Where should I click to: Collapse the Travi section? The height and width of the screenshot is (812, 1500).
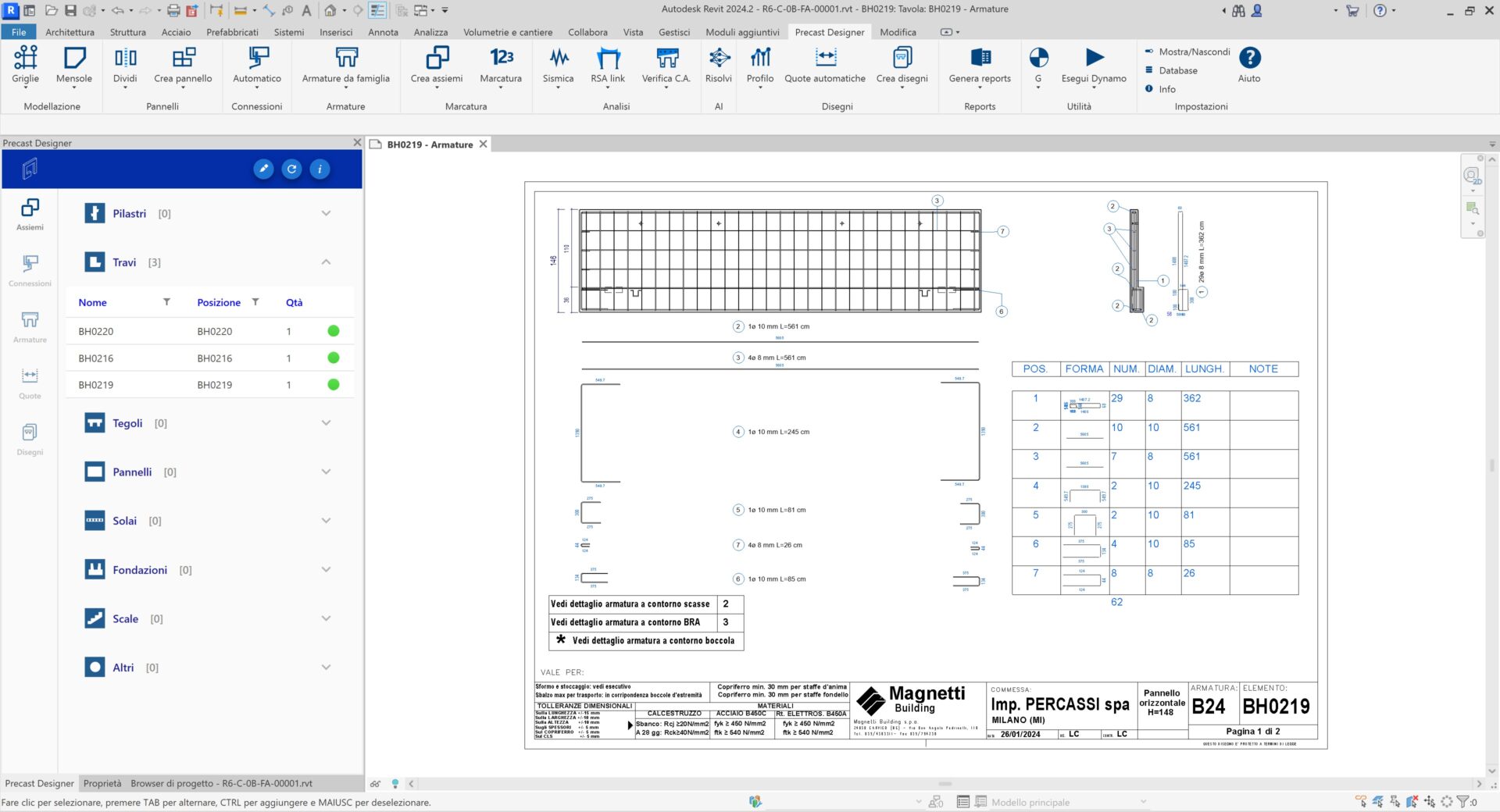326,262
